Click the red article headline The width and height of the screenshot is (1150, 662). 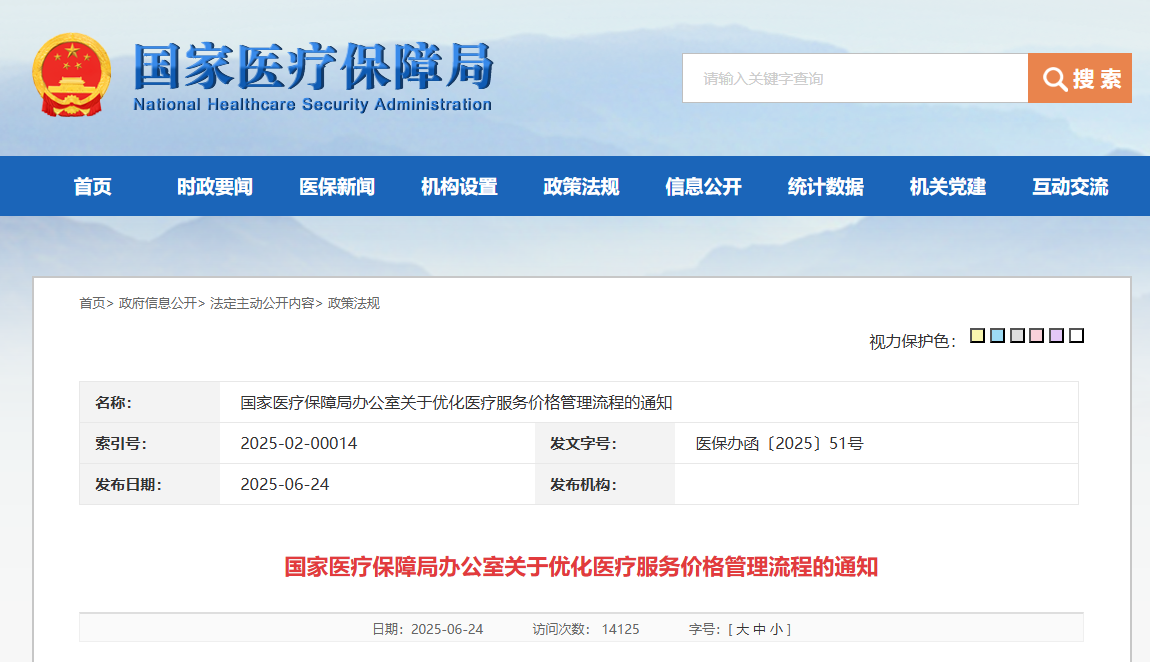(x=581, y=567)
